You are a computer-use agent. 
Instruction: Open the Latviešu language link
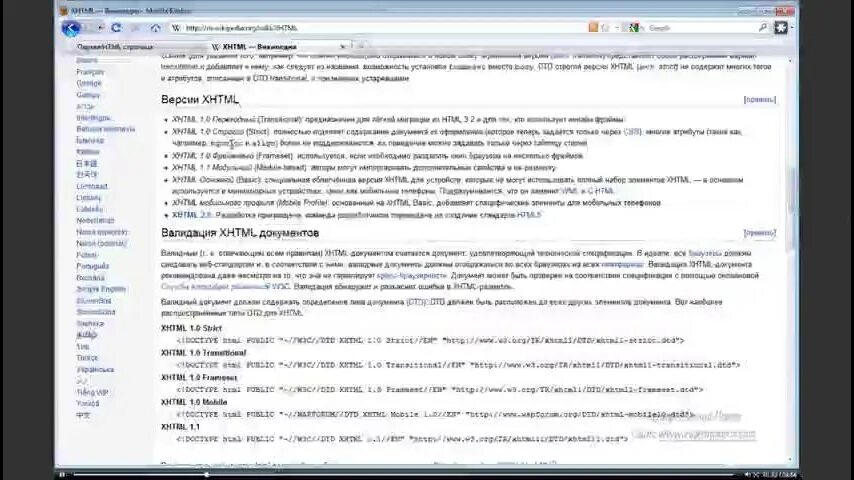90,209
